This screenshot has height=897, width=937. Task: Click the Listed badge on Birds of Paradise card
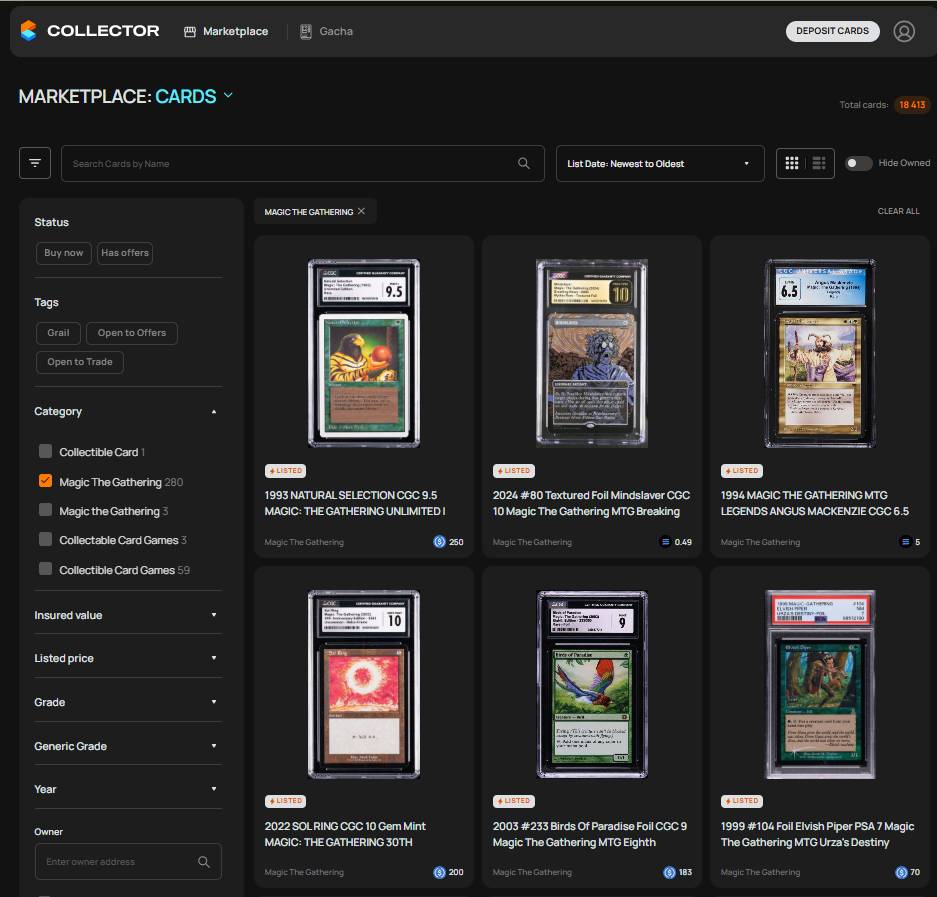(x=513, y=800)
